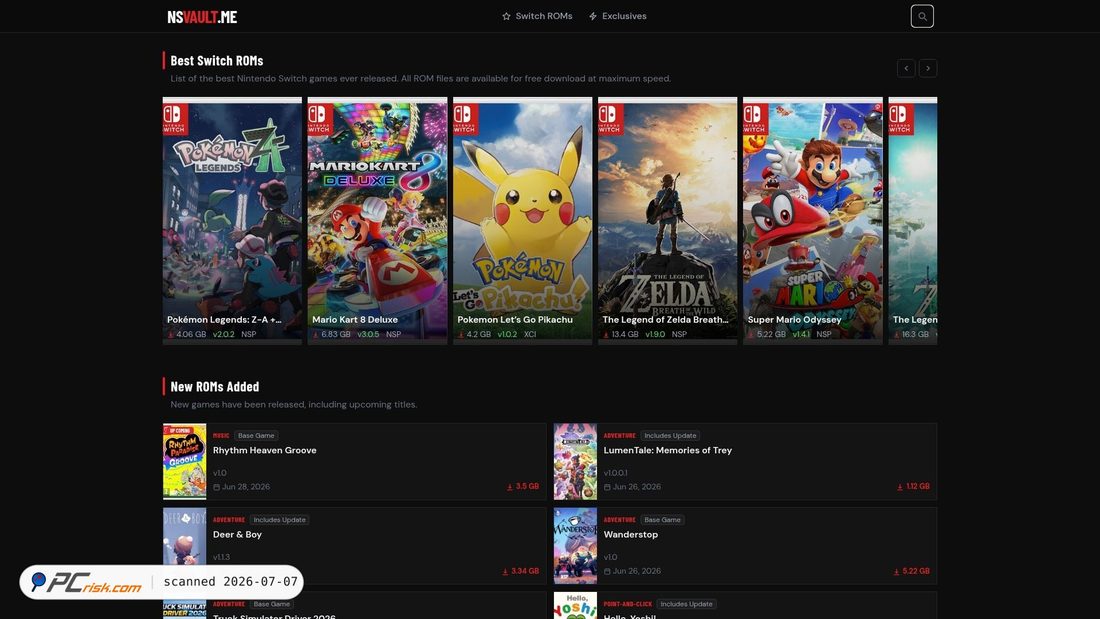Open Wanderstop listing title
Viewport: 1100px width, 619px height.
631,535
